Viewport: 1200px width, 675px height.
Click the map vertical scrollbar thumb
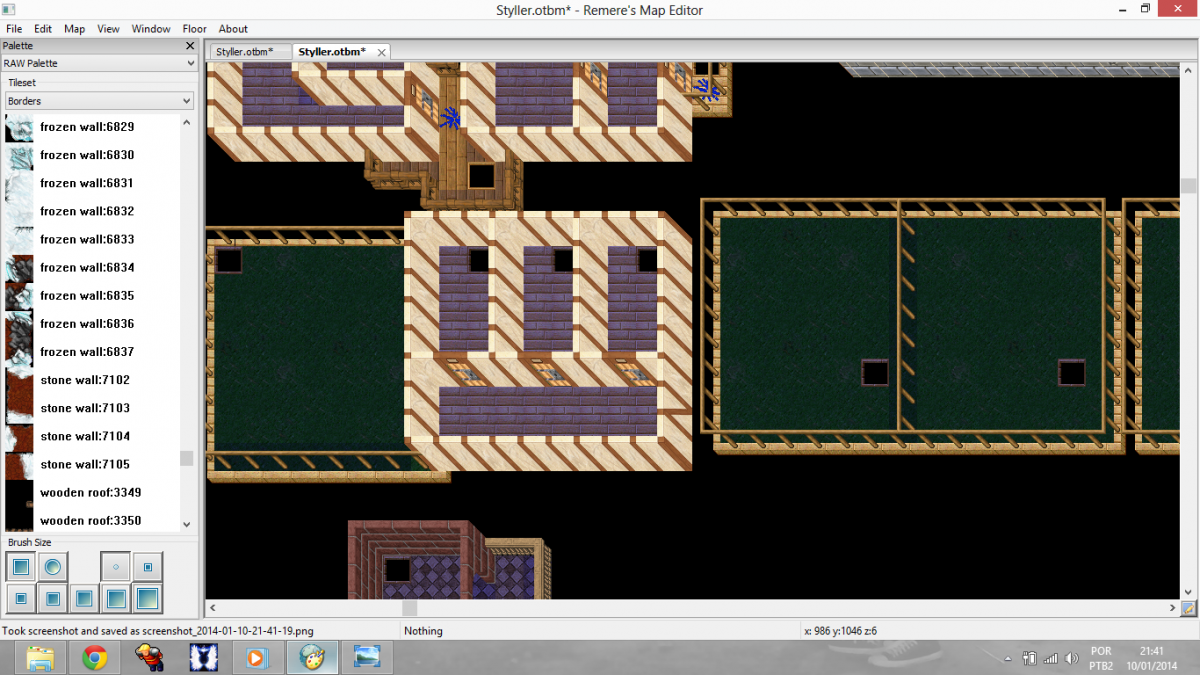(x=1188, y=185)
